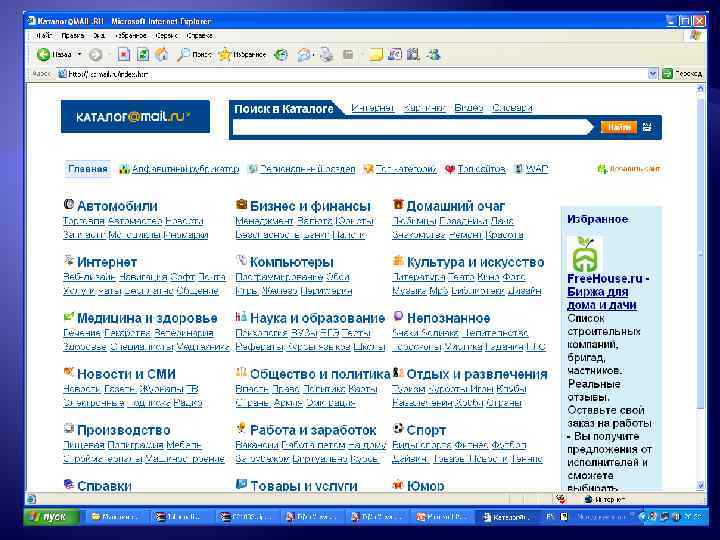Open the Общество и политика link
Image resolution: width=720 pixels, height=540 pixels.
pyautogui.click(x=320, y=374)
